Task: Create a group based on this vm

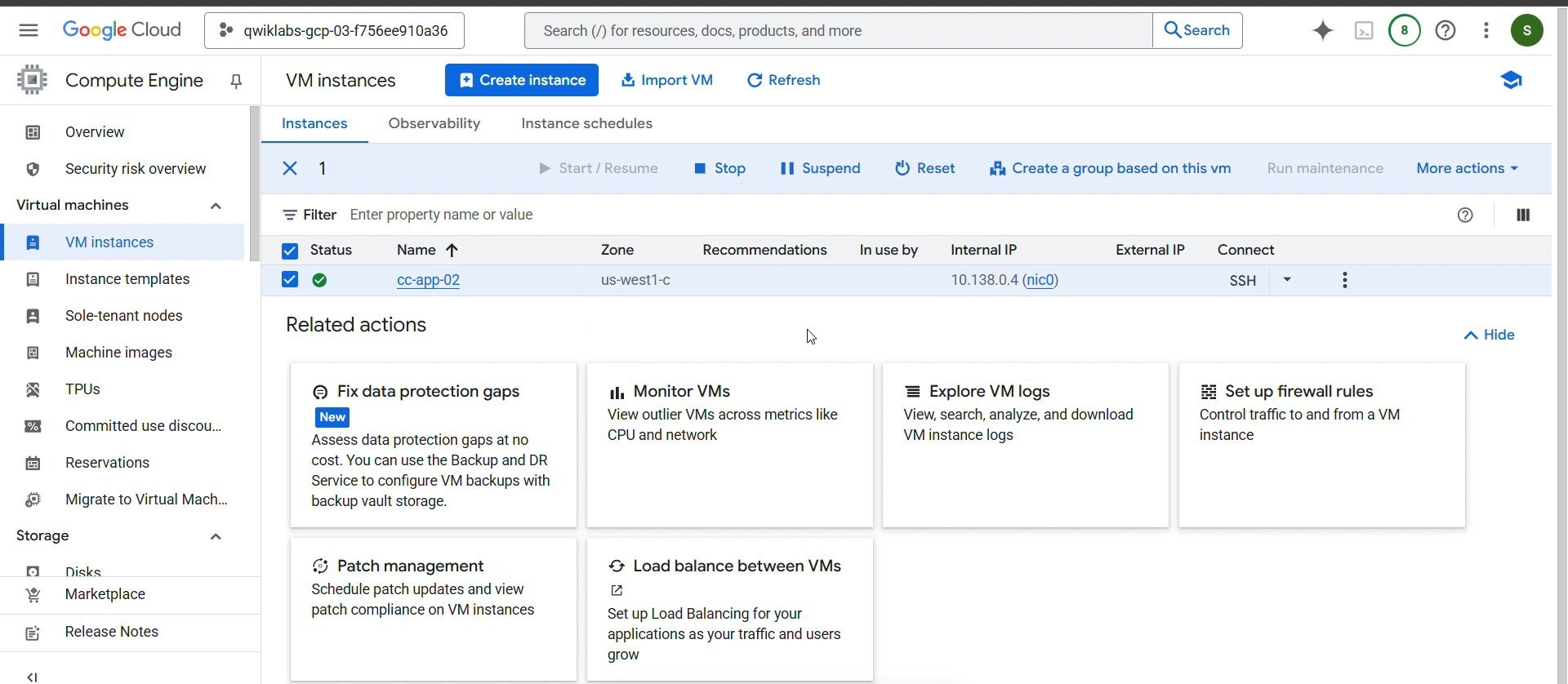Action: click(x=1110, y=168)
